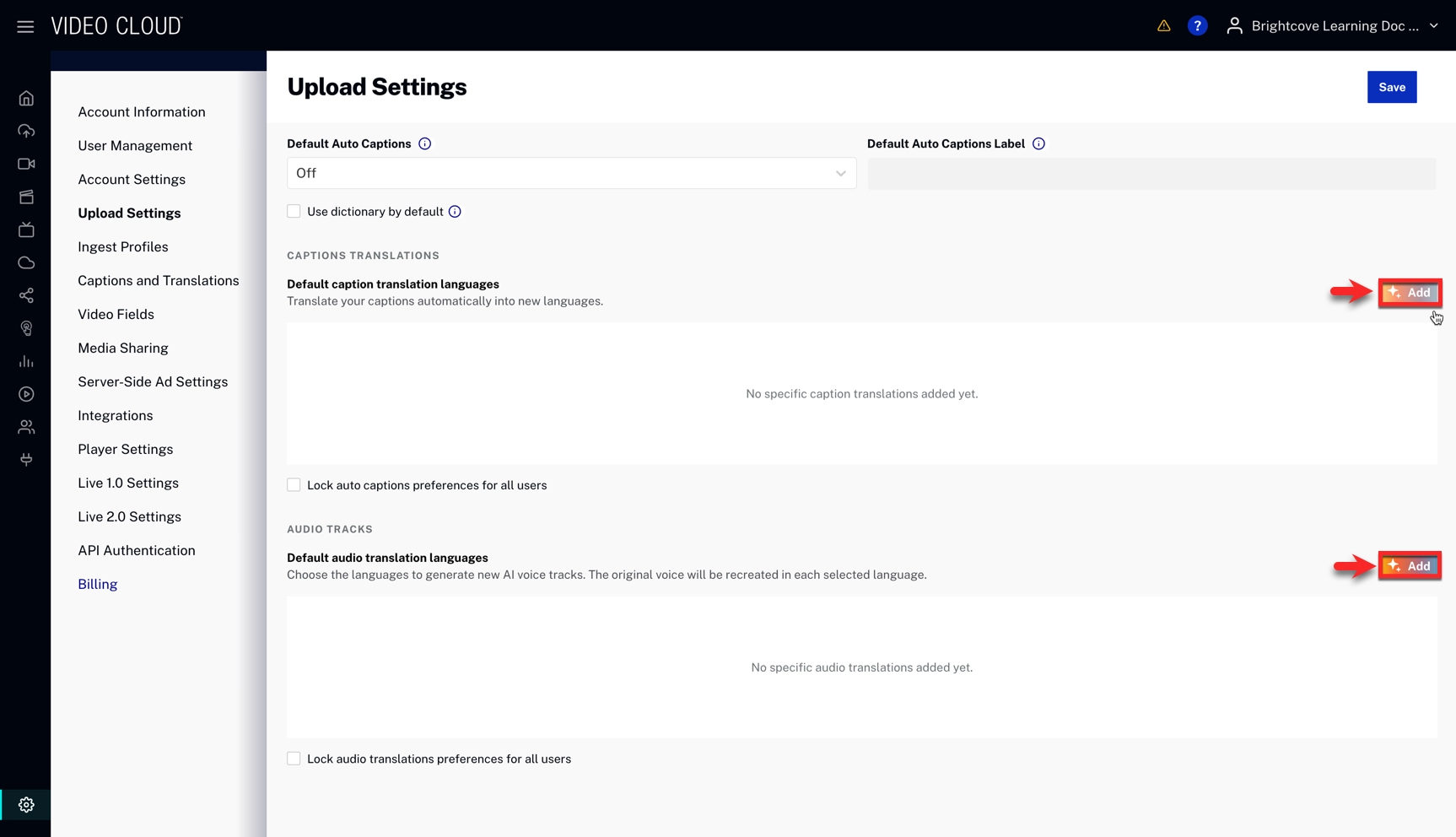This screenshot has height=837, width=1456.
Task: Click the Save button
Action: [1391, 87]
